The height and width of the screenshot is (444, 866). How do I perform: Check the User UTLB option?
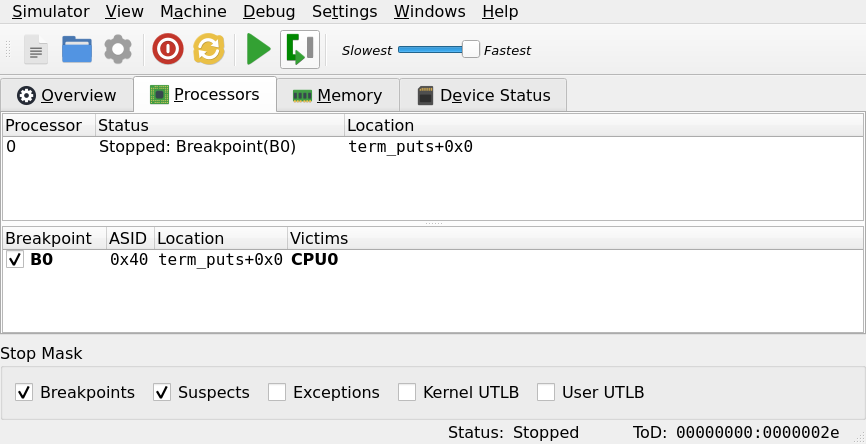546,393
